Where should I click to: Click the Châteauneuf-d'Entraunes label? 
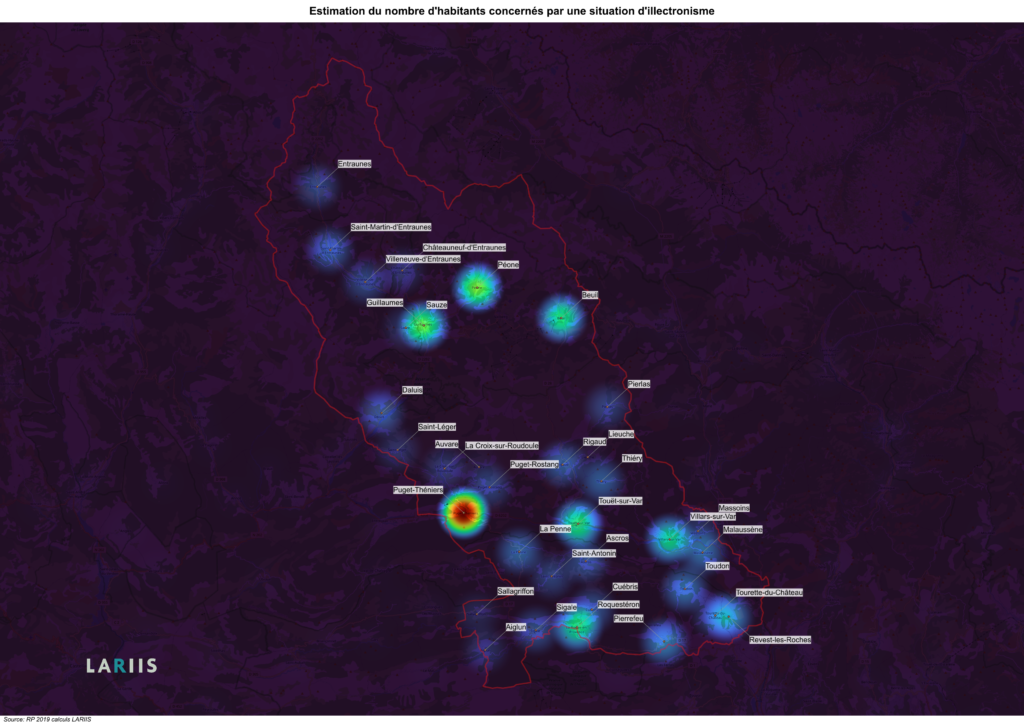click(464, 247)
